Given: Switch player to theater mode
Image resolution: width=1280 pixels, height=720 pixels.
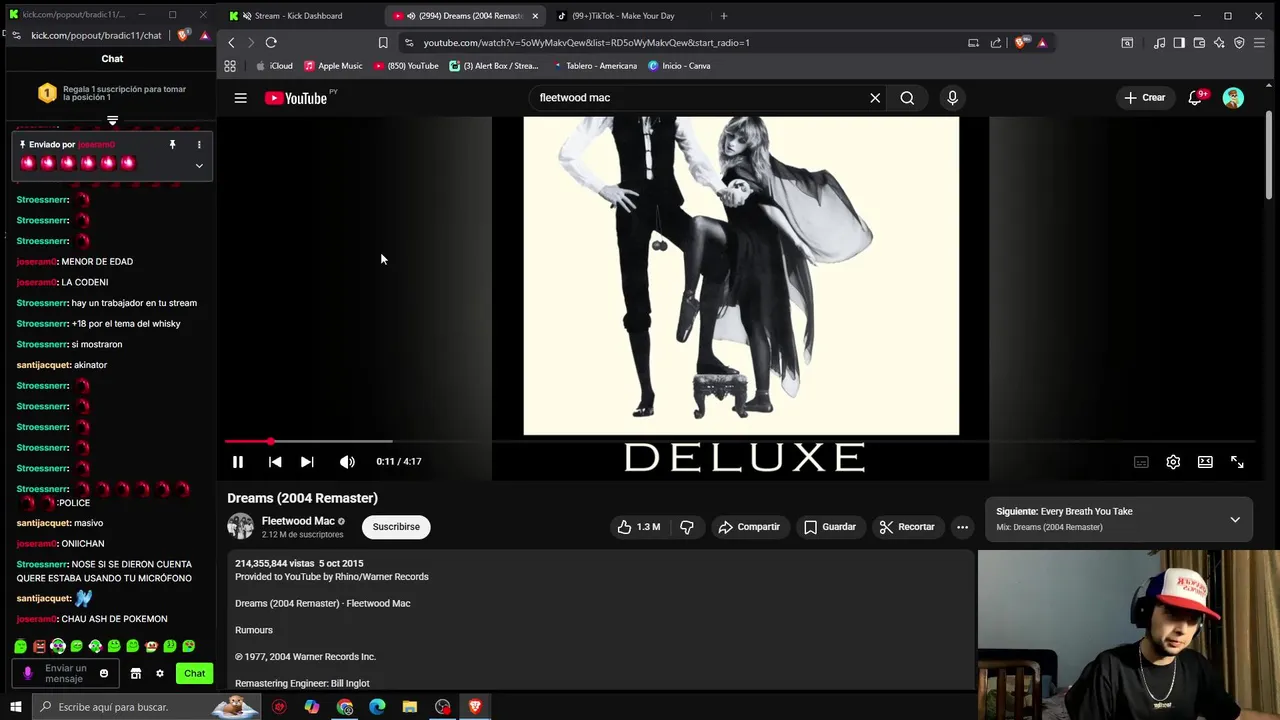Looking at the screenshot, I should click(x=1205, y=462).
